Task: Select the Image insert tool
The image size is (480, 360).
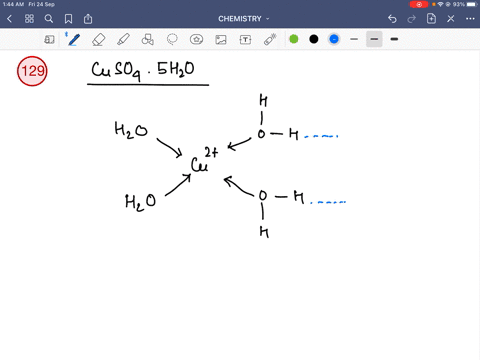Action: click(x=221, y=40)
